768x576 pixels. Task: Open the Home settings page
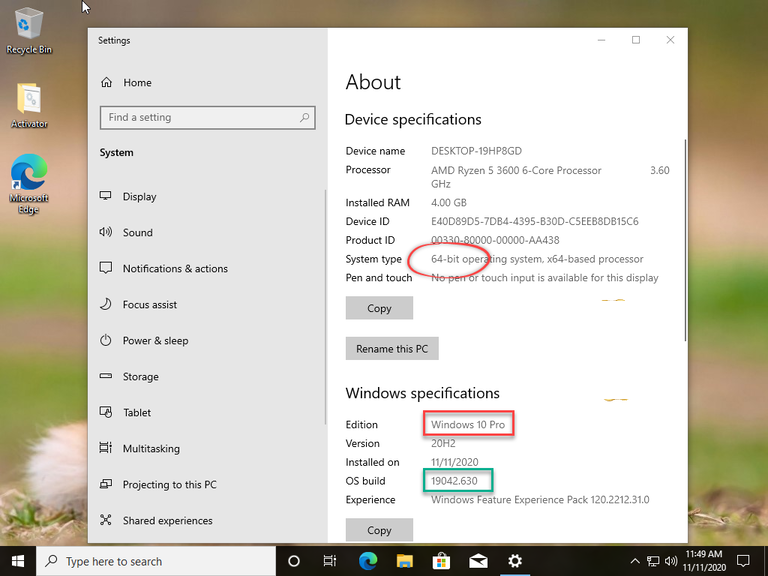coord(126,82)
